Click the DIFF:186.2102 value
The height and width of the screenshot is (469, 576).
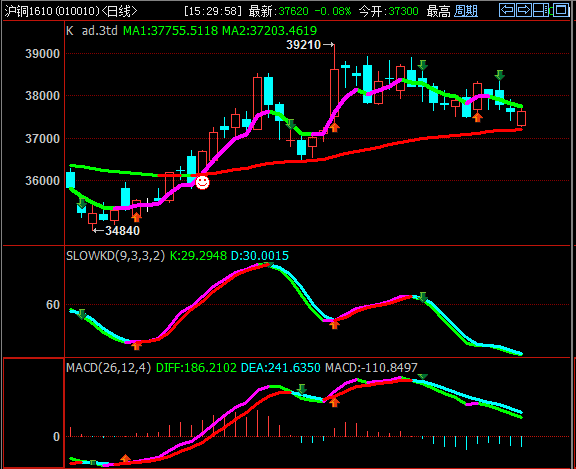197,368
